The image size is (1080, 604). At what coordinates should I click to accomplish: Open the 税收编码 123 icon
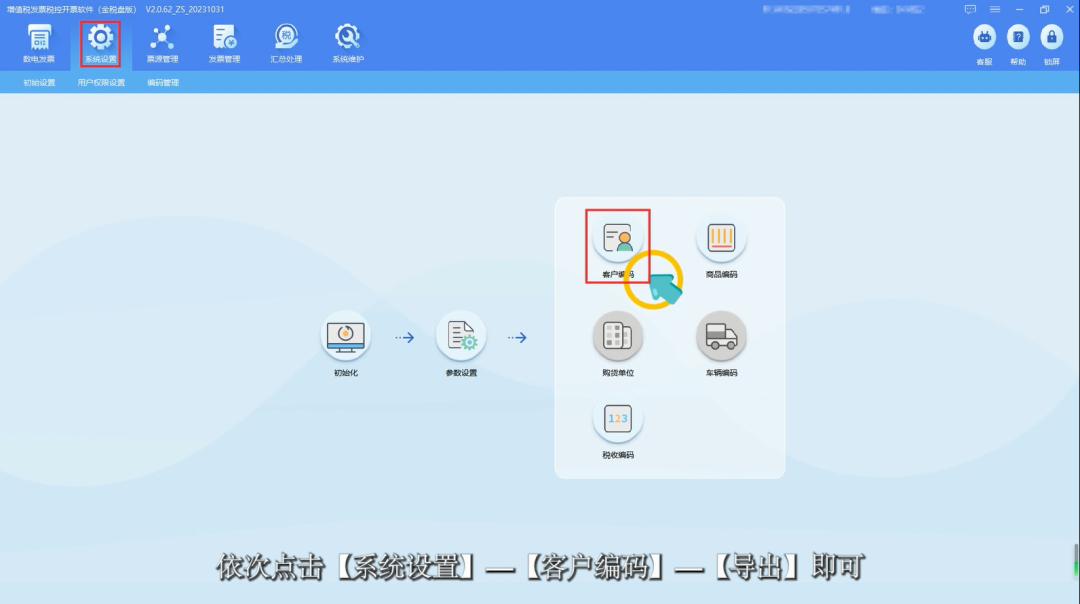coord(618,419)
